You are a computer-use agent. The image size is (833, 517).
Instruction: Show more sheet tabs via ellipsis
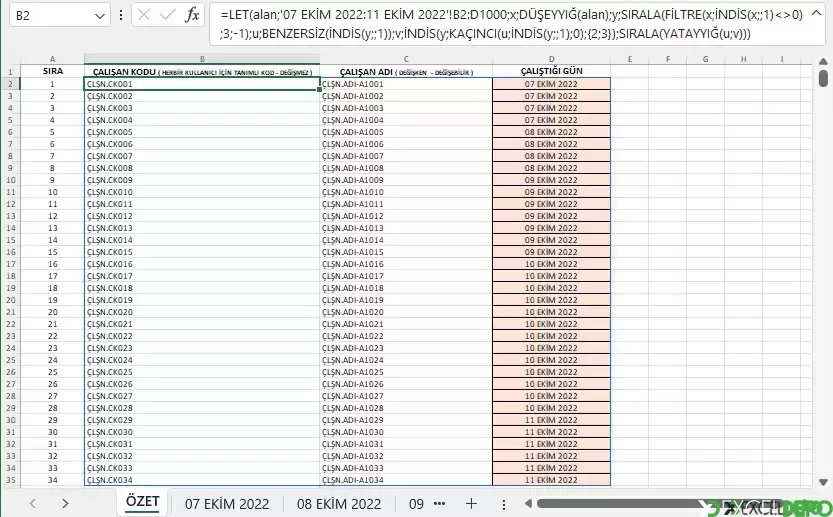pos(439,503)
